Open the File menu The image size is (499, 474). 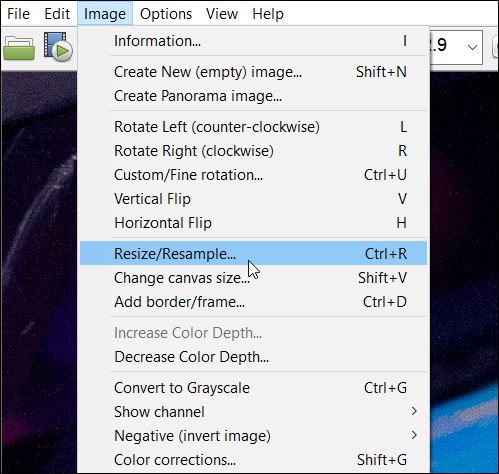18,14
